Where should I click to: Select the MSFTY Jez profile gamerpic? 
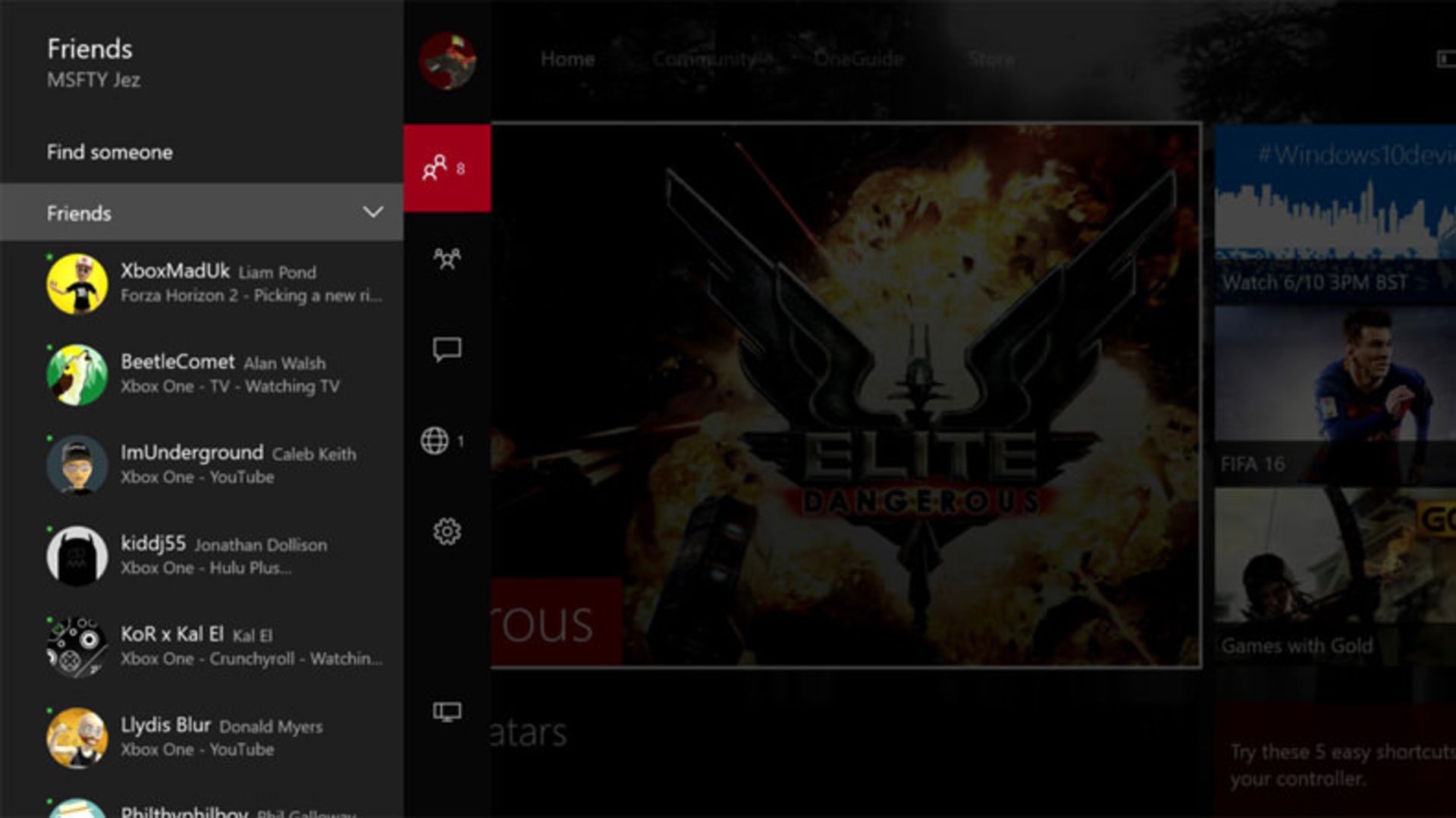point(447,61)
